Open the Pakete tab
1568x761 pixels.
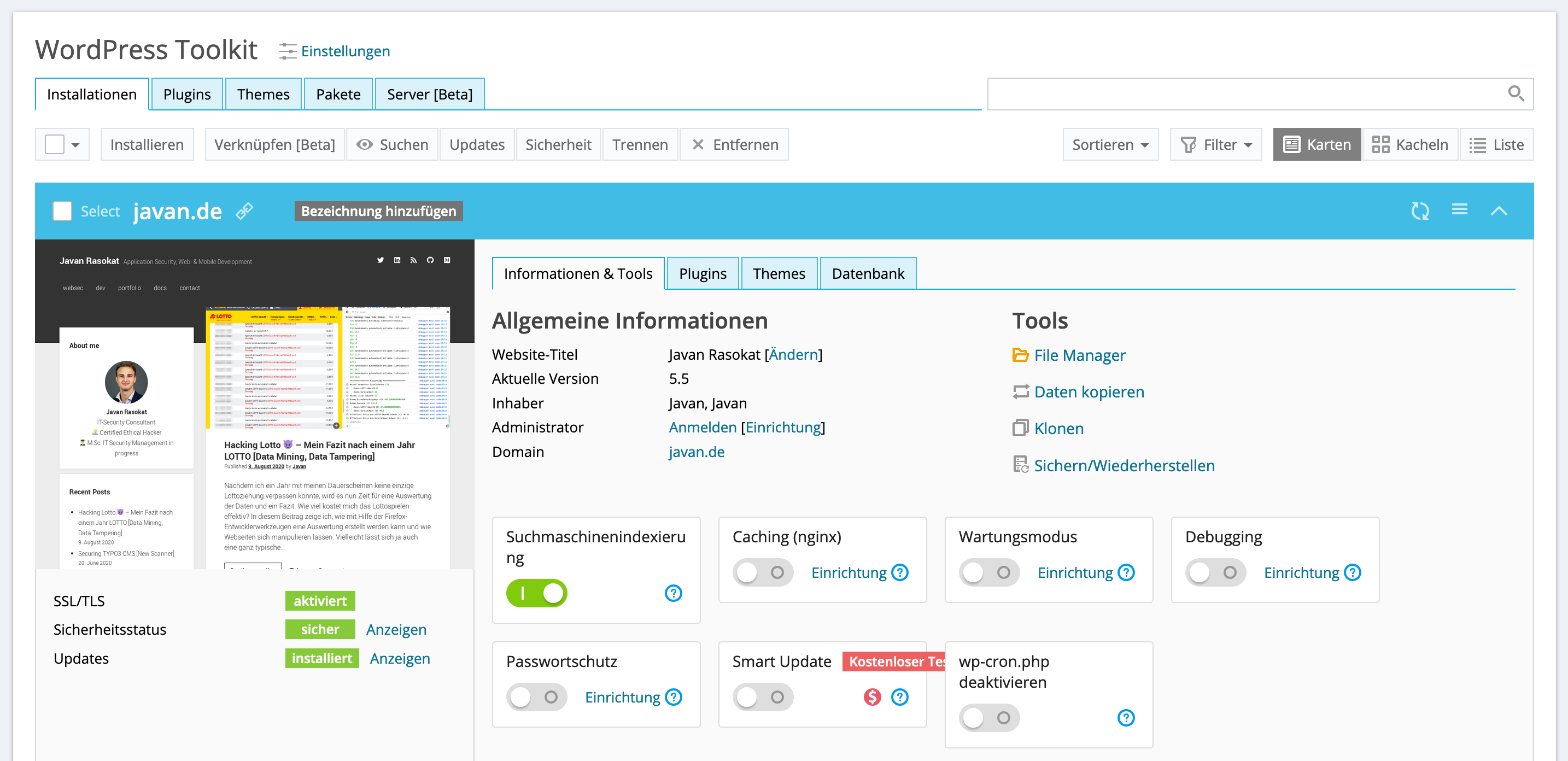[338, 93]
